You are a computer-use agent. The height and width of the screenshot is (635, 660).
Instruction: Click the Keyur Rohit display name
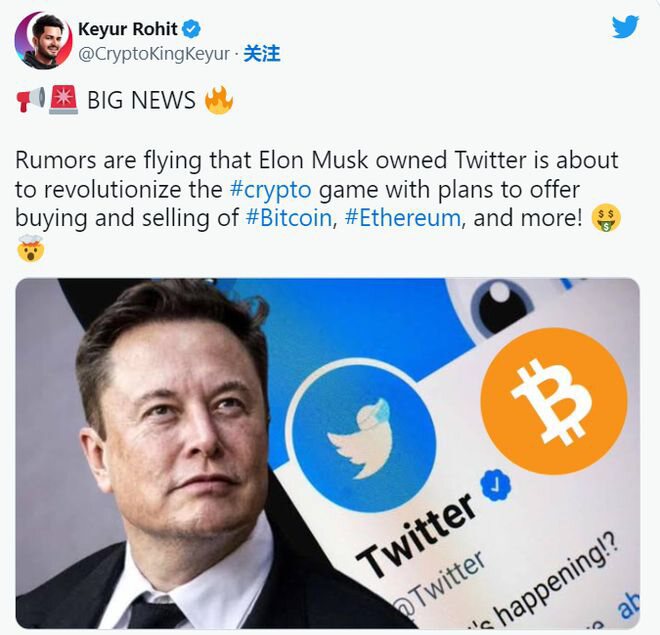click(x=128, y=29)
